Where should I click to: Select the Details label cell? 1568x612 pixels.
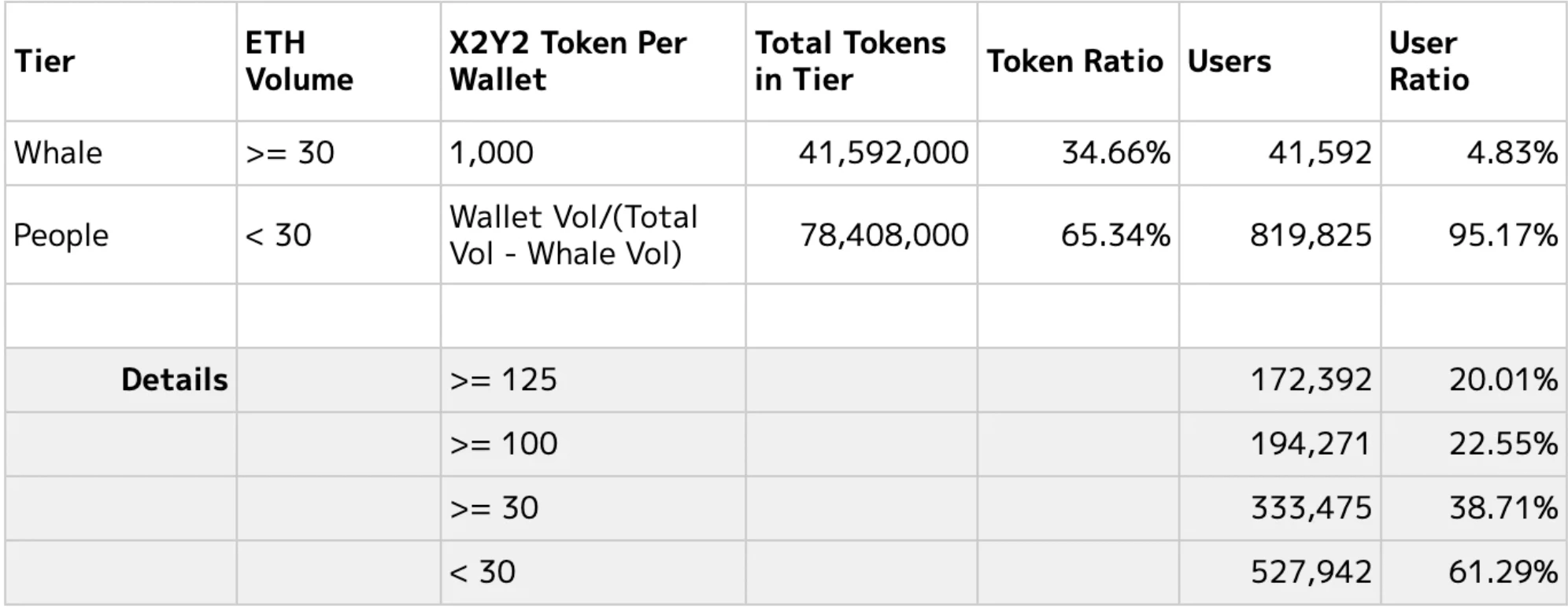coord(174,380)
